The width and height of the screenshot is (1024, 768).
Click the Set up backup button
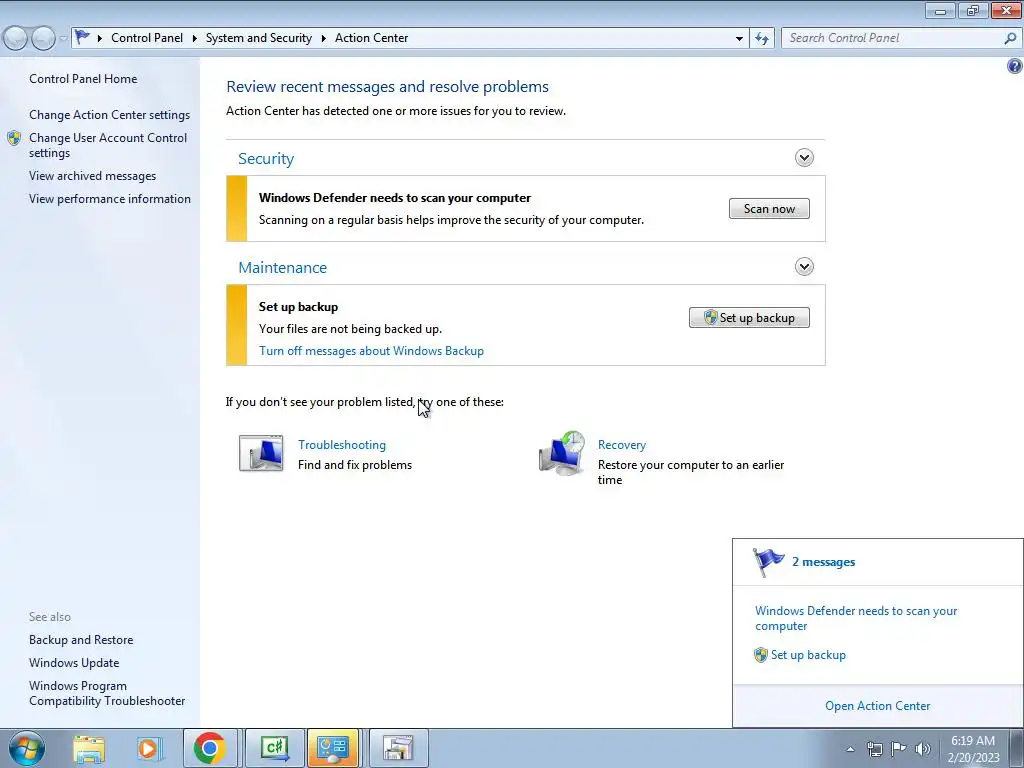point(749,317)
